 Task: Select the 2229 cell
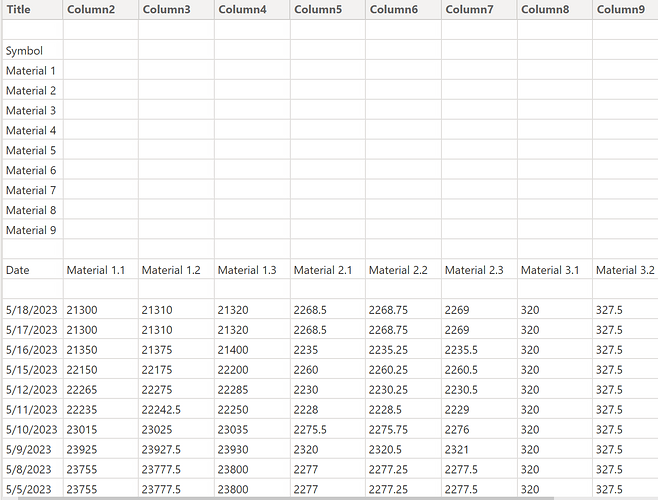point(479,410)
